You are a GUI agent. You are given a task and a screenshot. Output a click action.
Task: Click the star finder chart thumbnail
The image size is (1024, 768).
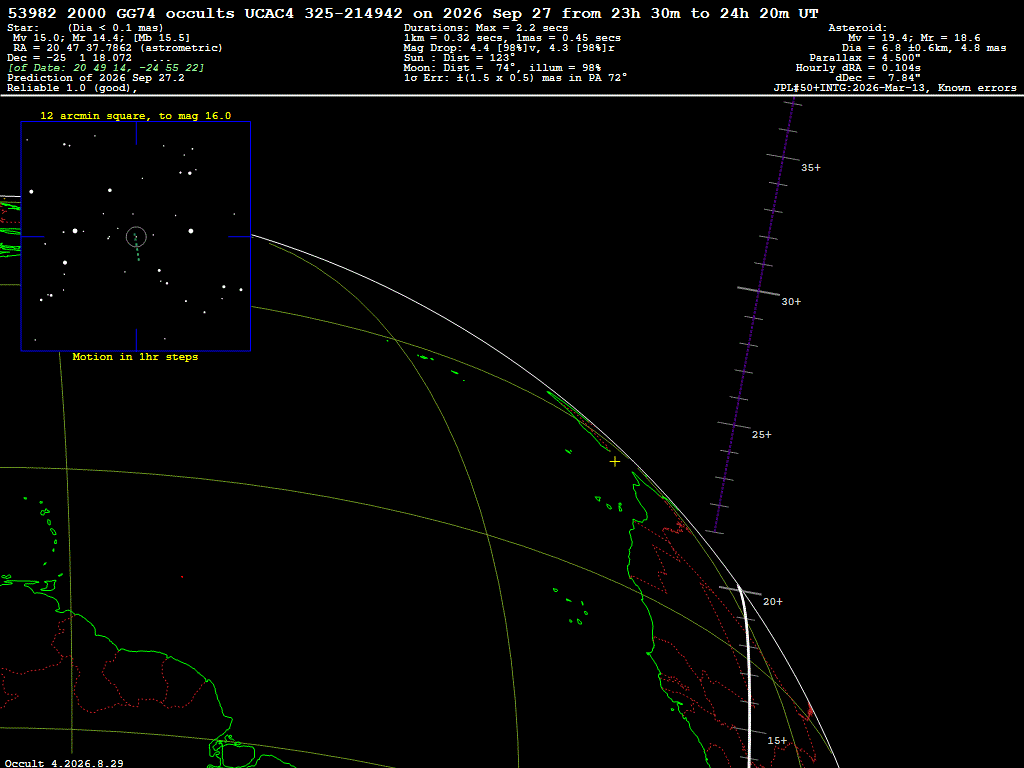click(136, 236)
